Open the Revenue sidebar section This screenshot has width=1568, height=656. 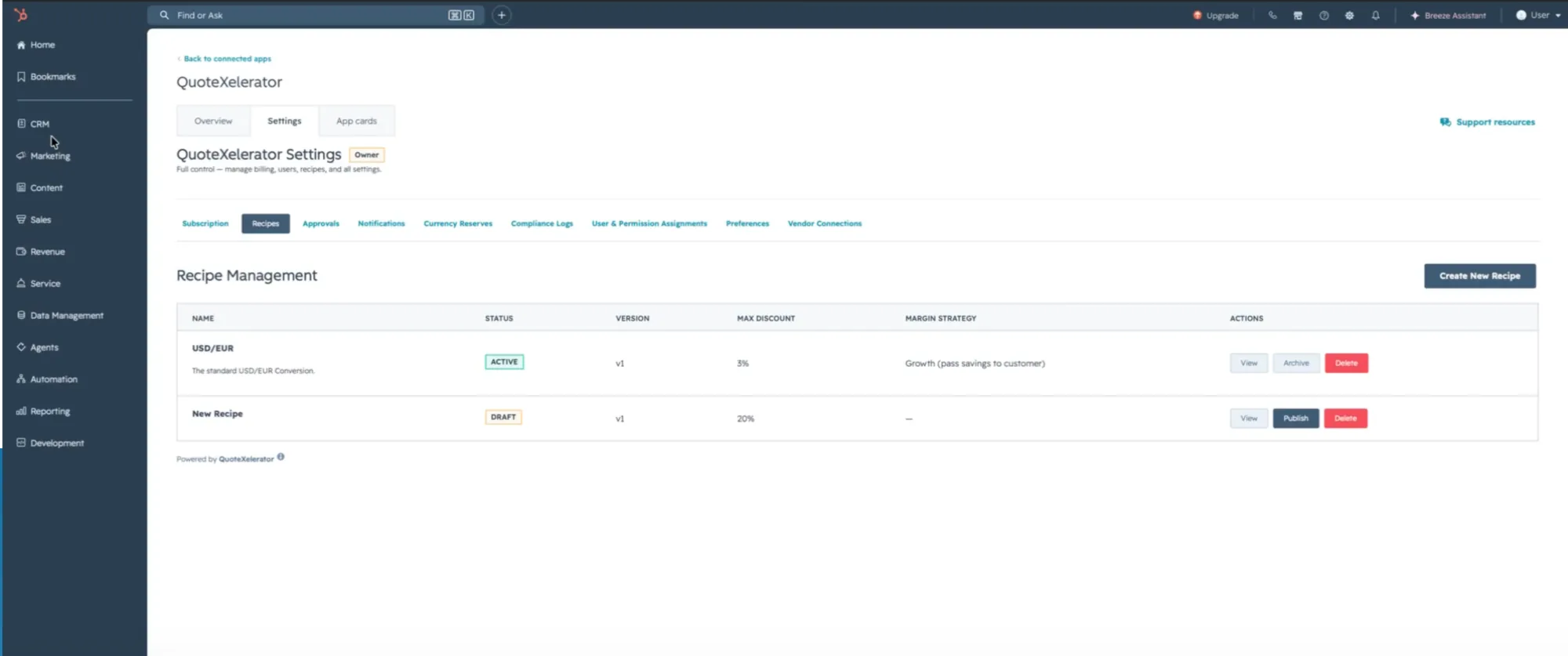(x=41, y=252)
